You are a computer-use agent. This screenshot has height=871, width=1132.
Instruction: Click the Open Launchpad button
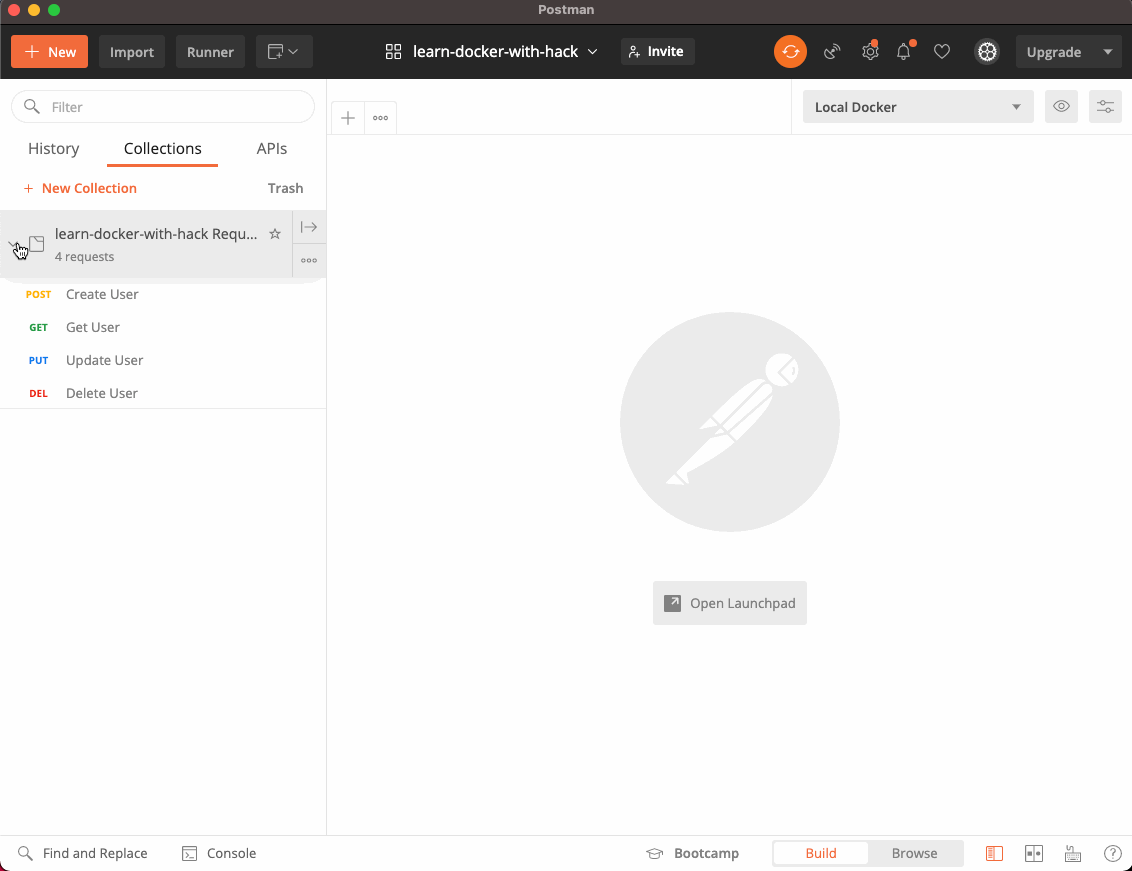730,603
